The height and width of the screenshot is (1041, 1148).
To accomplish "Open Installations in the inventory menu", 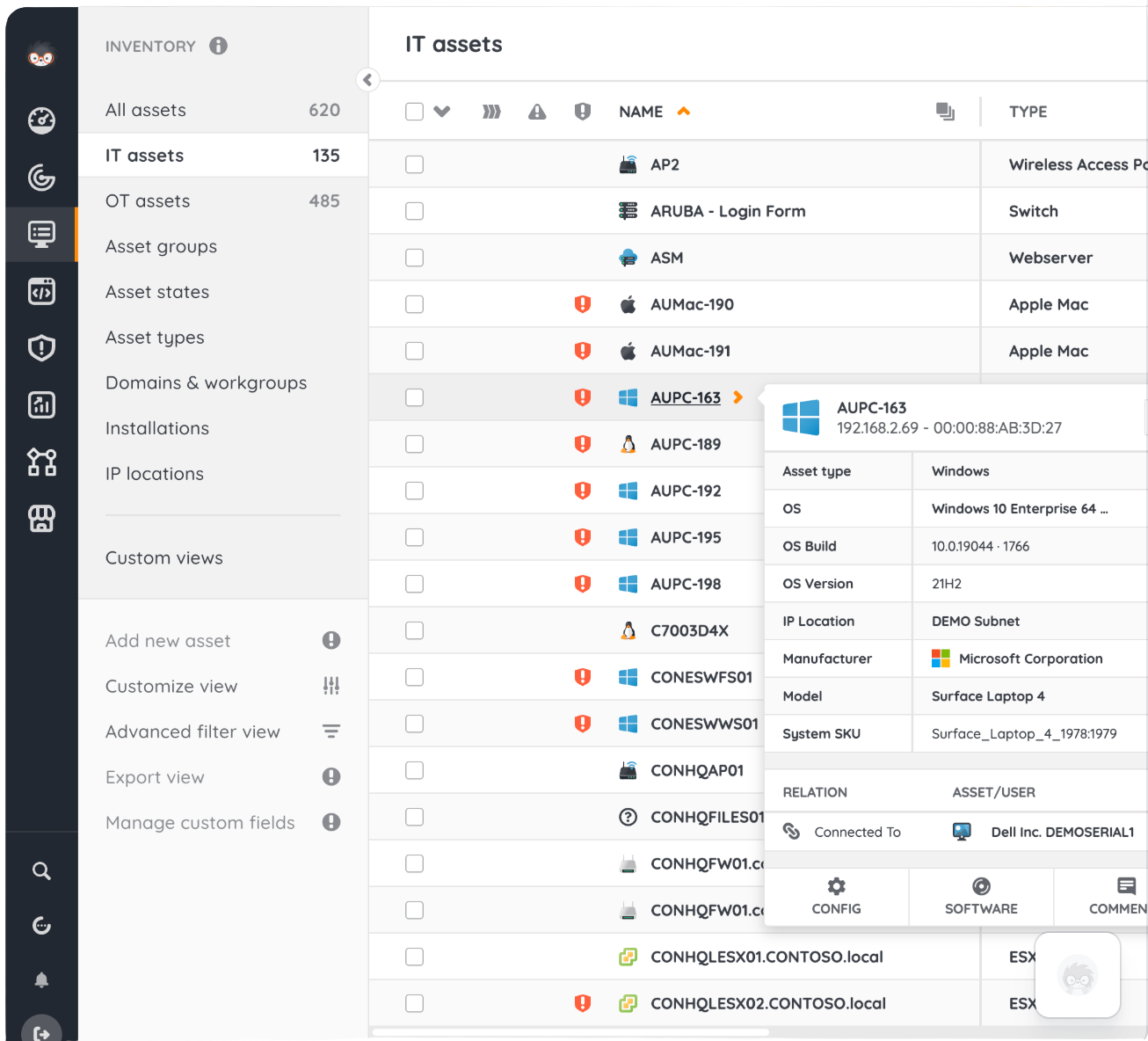I will coord(157,428).
